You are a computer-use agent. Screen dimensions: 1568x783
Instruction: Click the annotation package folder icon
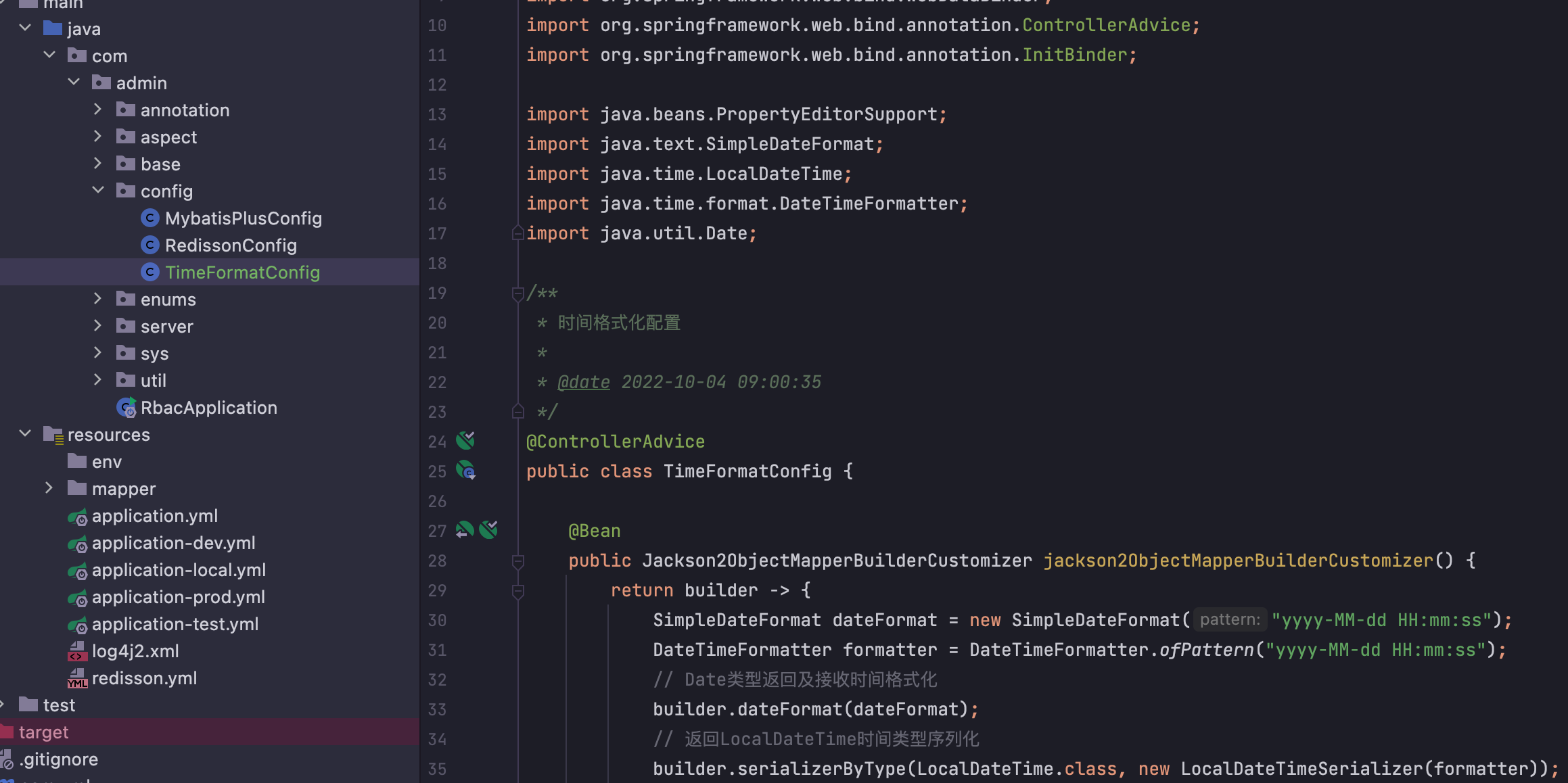click(126, 110)
